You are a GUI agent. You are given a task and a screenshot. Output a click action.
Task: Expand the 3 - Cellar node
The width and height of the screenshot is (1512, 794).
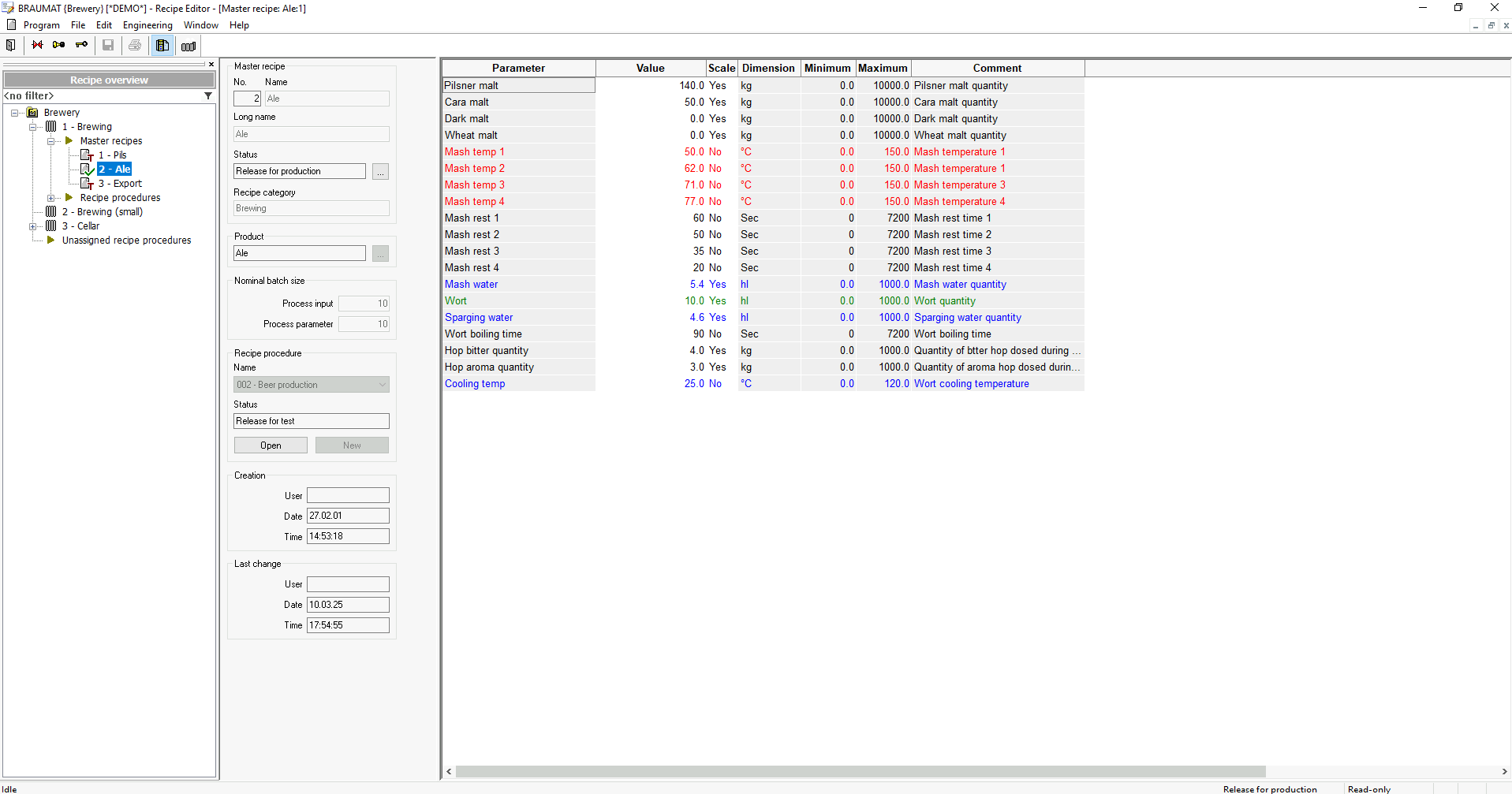(32, 226)
